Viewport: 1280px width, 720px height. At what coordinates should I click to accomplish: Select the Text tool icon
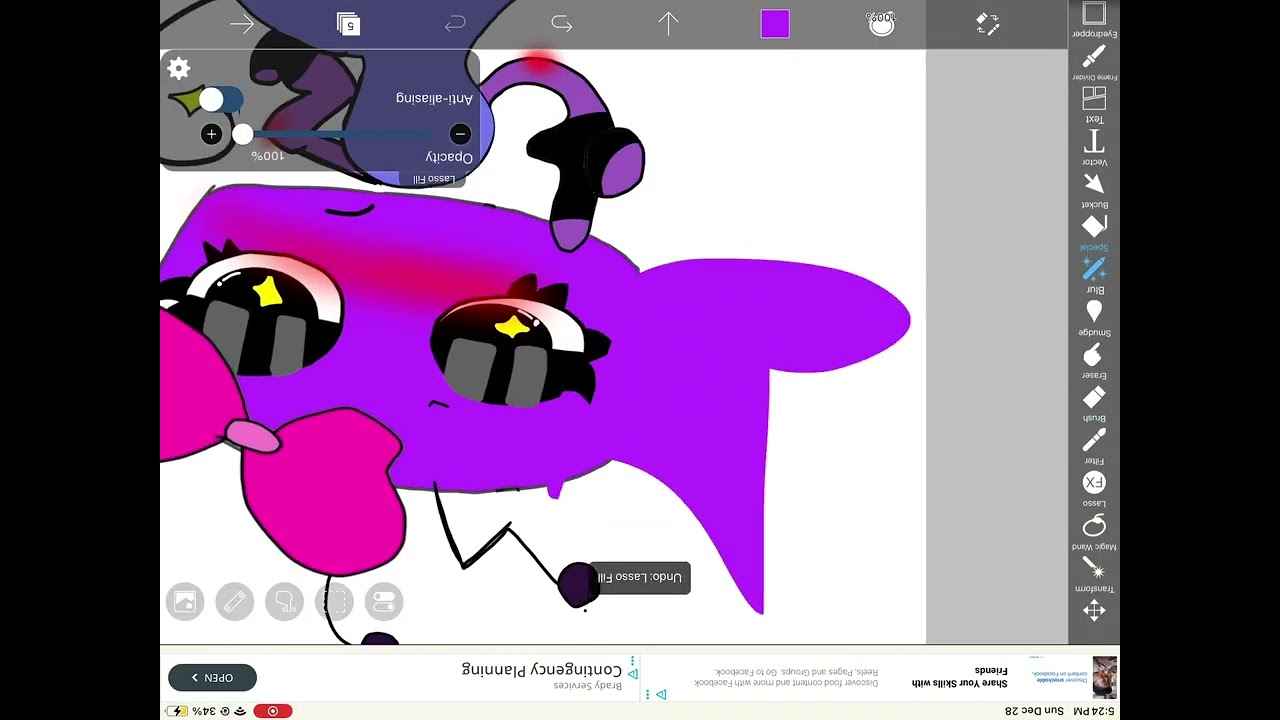[x=1094, y=141]
